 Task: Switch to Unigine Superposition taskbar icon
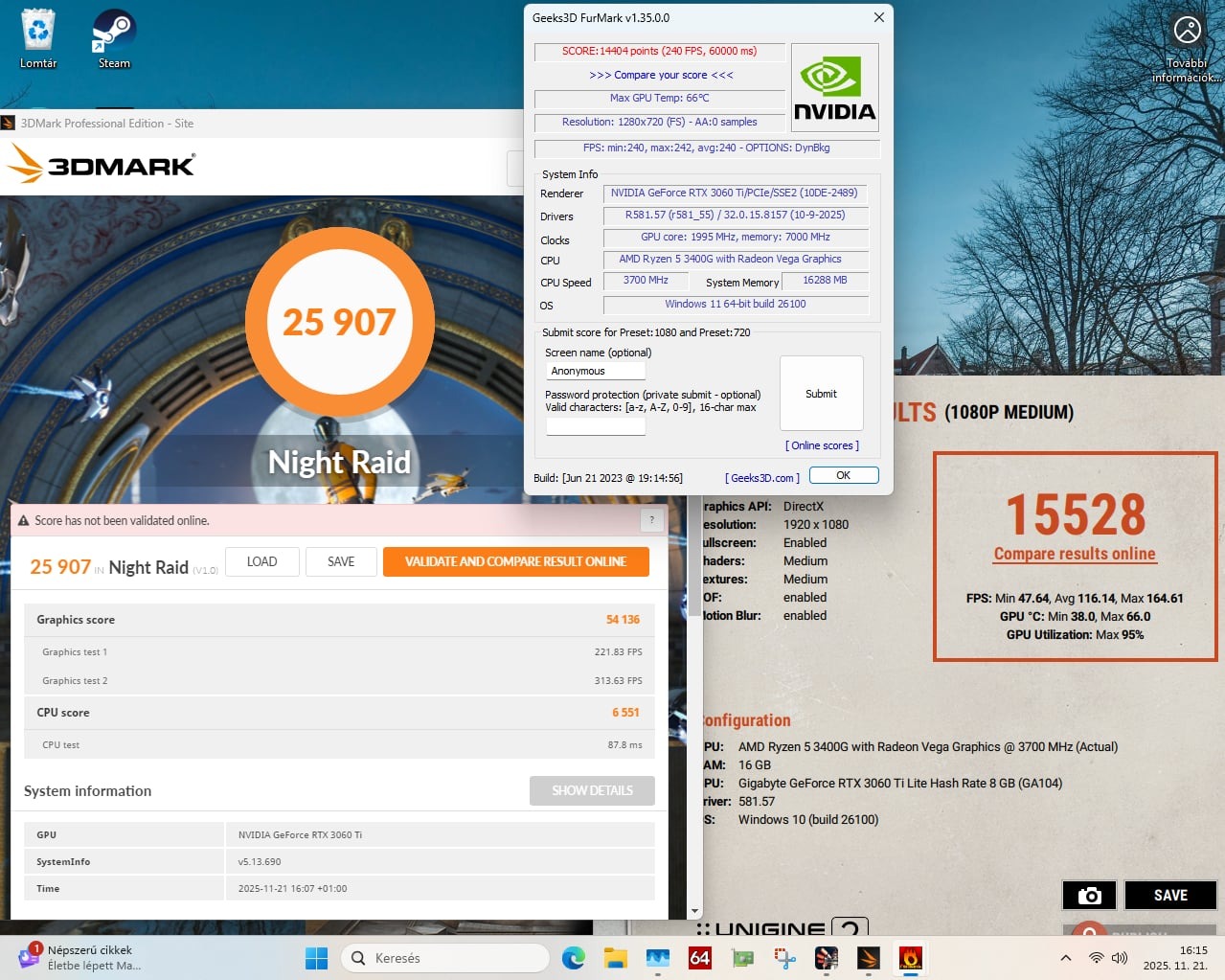pos(827,958)
